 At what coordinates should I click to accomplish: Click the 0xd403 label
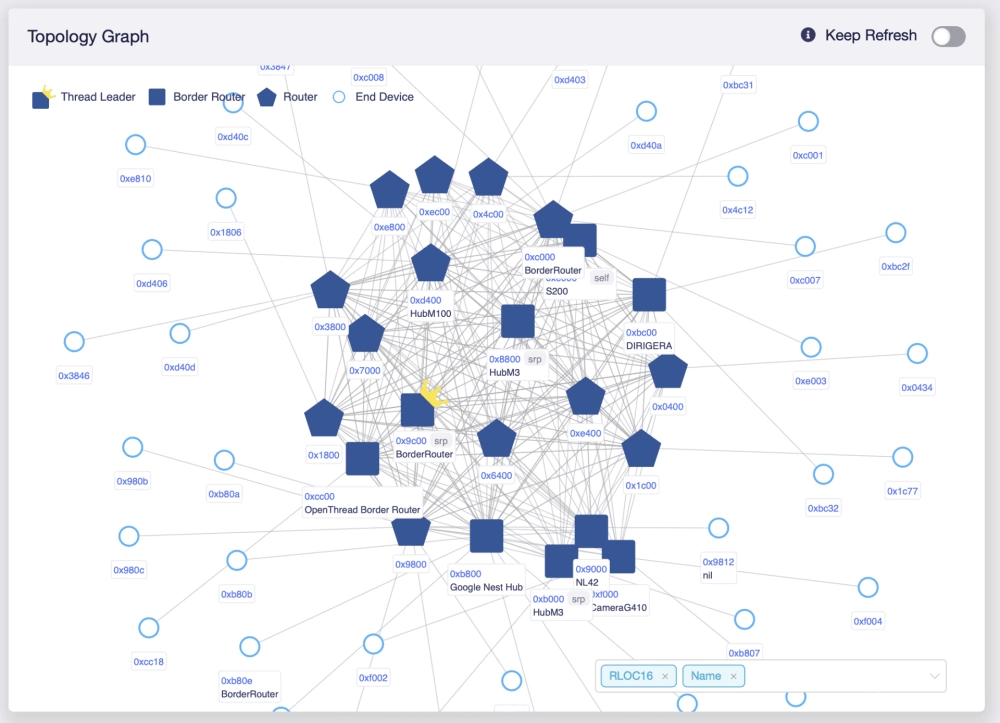click(x=570, y=80)
